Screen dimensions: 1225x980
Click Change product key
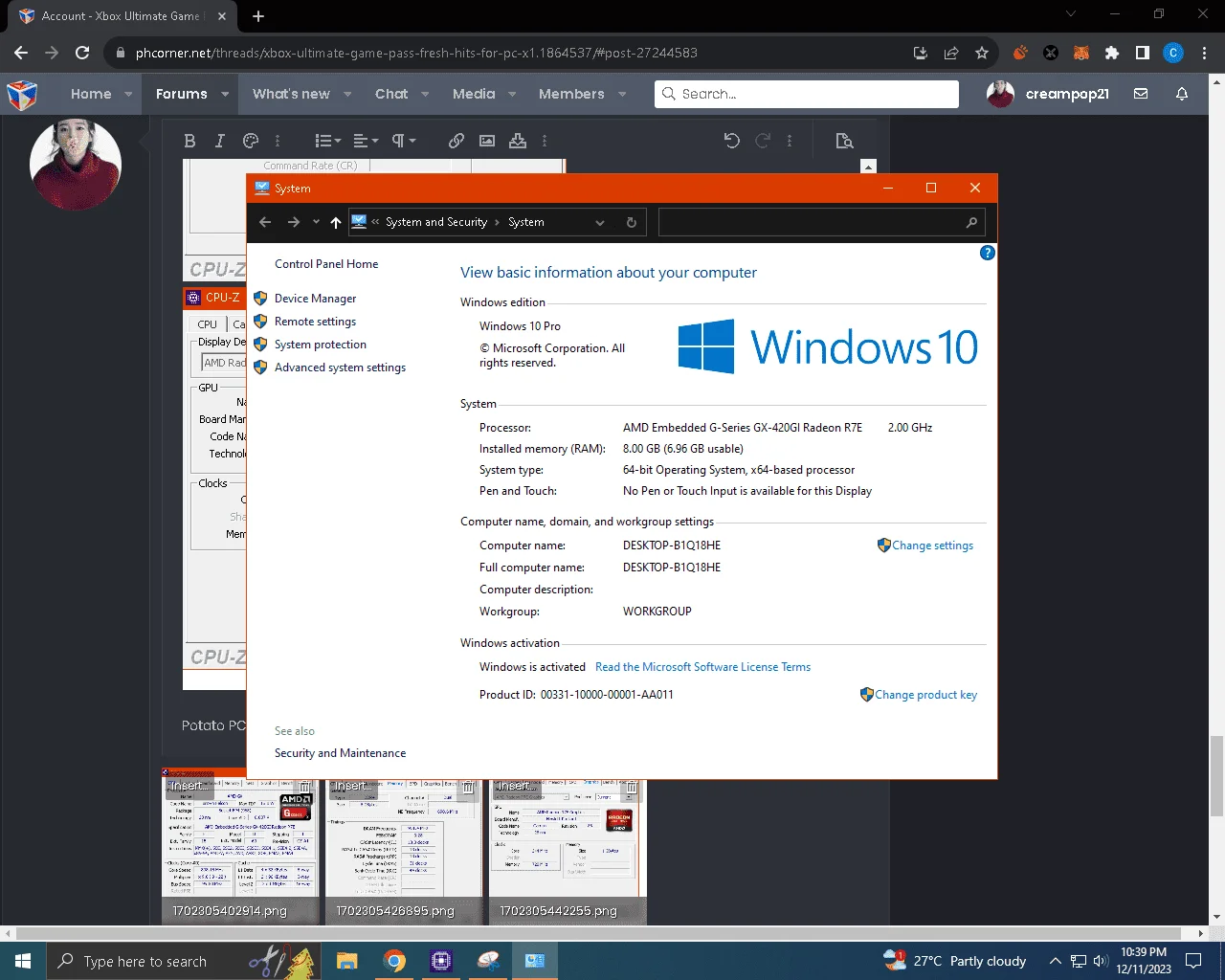click(925, 695)
